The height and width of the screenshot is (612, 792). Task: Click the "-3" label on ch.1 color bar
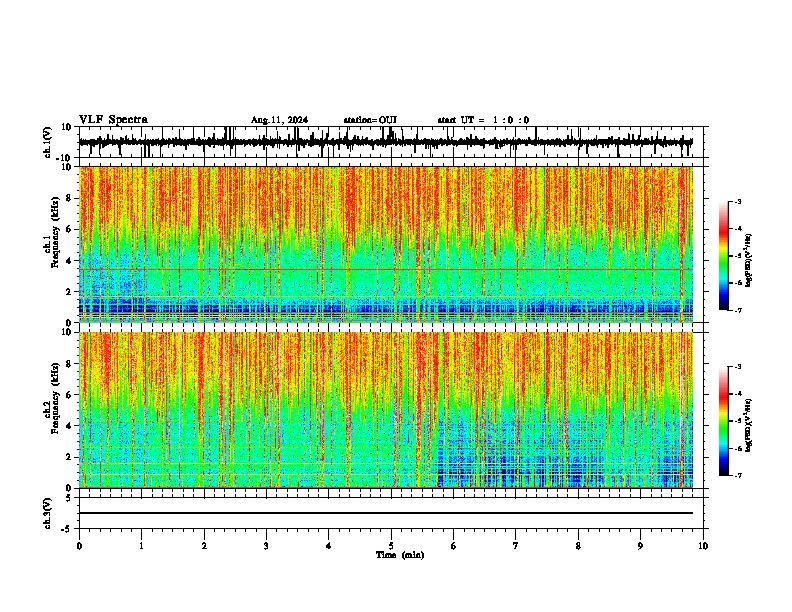pyautogui.click(x=738, y=201)
